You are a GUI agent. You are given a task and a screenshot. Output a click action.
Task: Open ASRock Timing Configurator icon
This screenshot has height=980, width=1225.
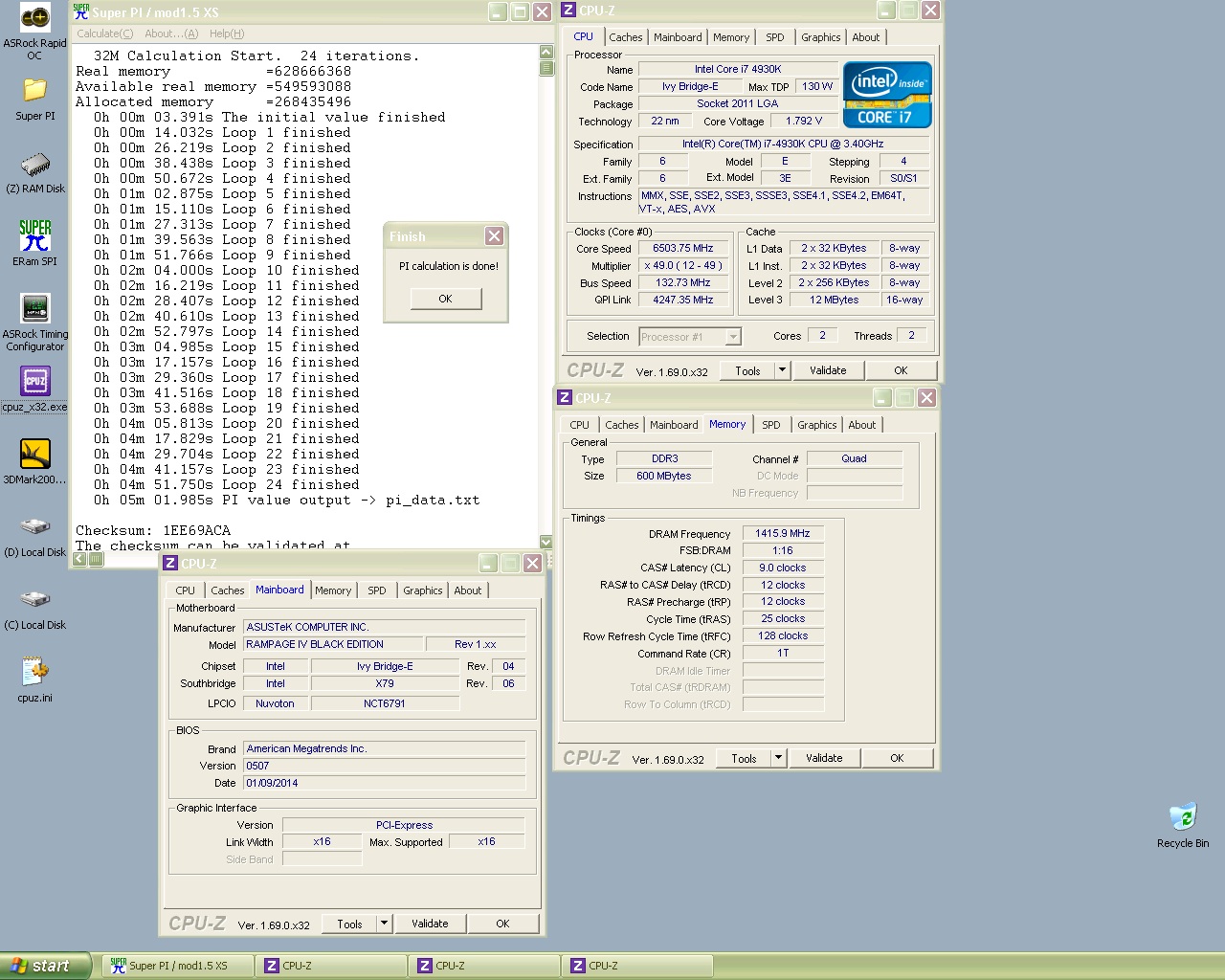point(34,308)
